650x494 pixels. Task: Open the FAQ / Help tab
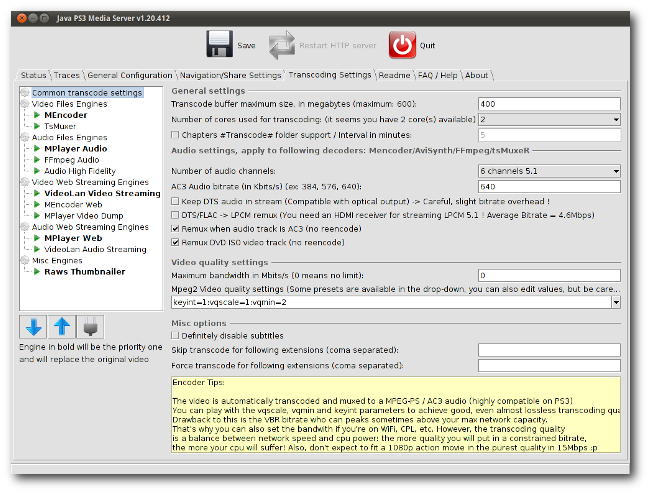coord(437,75)
